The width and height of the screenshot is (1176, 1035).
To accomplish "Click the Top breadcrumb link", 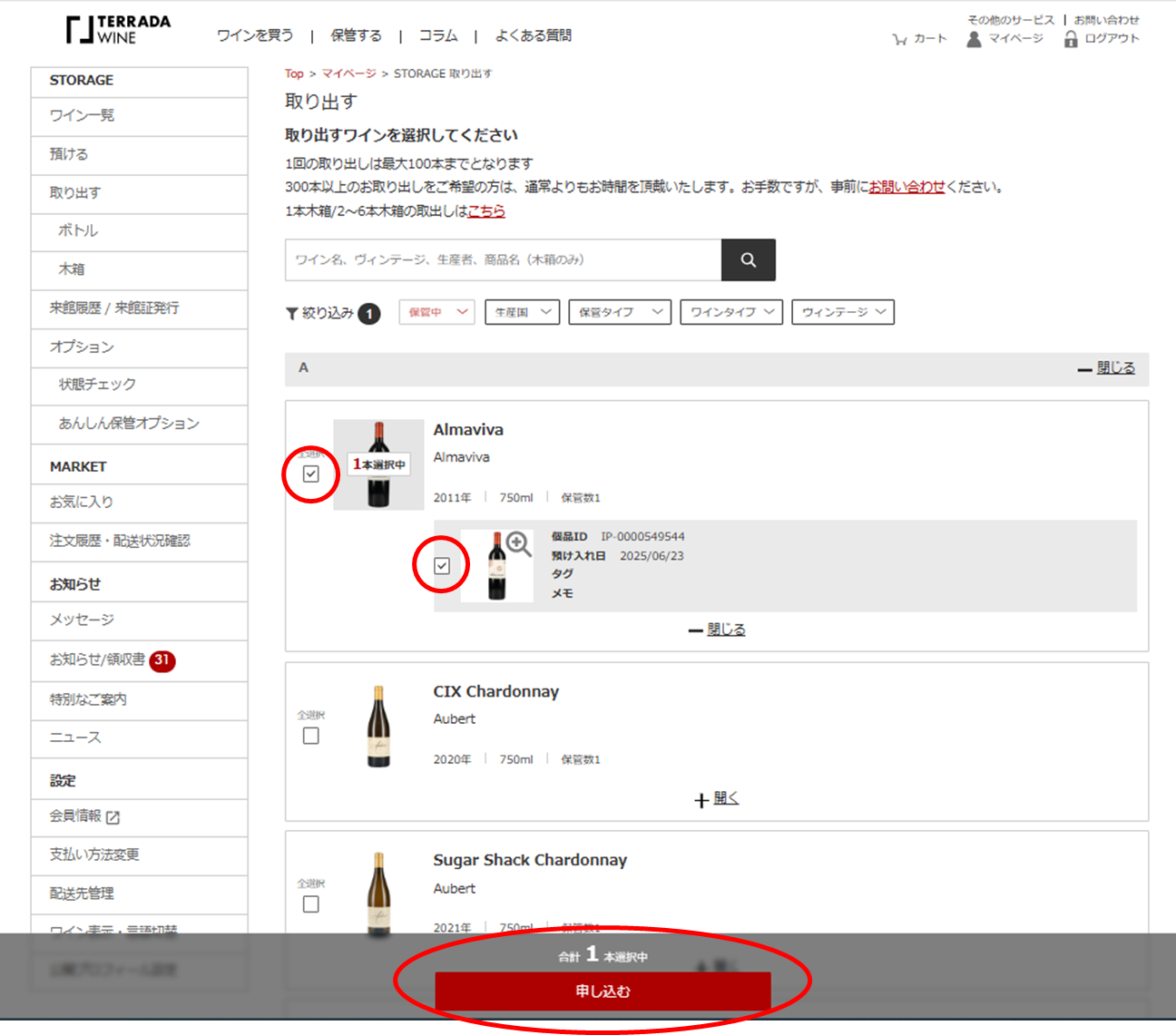I will click(x=294, y=74).
